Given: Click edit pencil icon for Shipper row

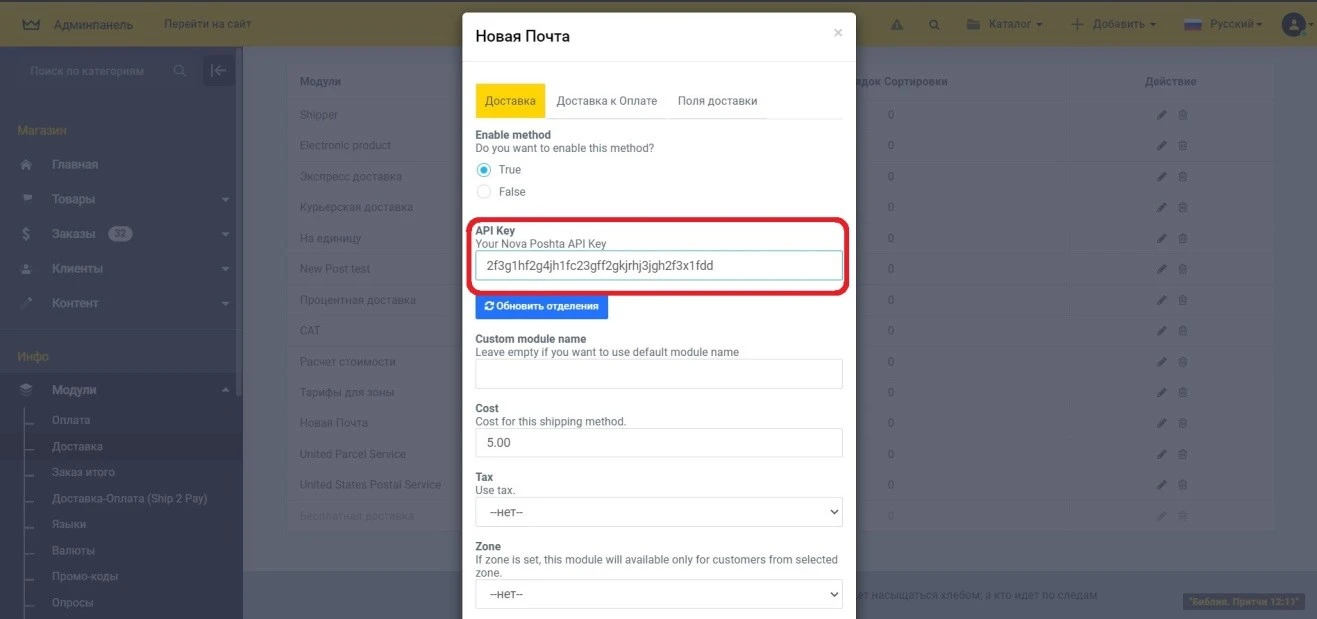Looking at the screenshot, I should (x=1161, y=115).
